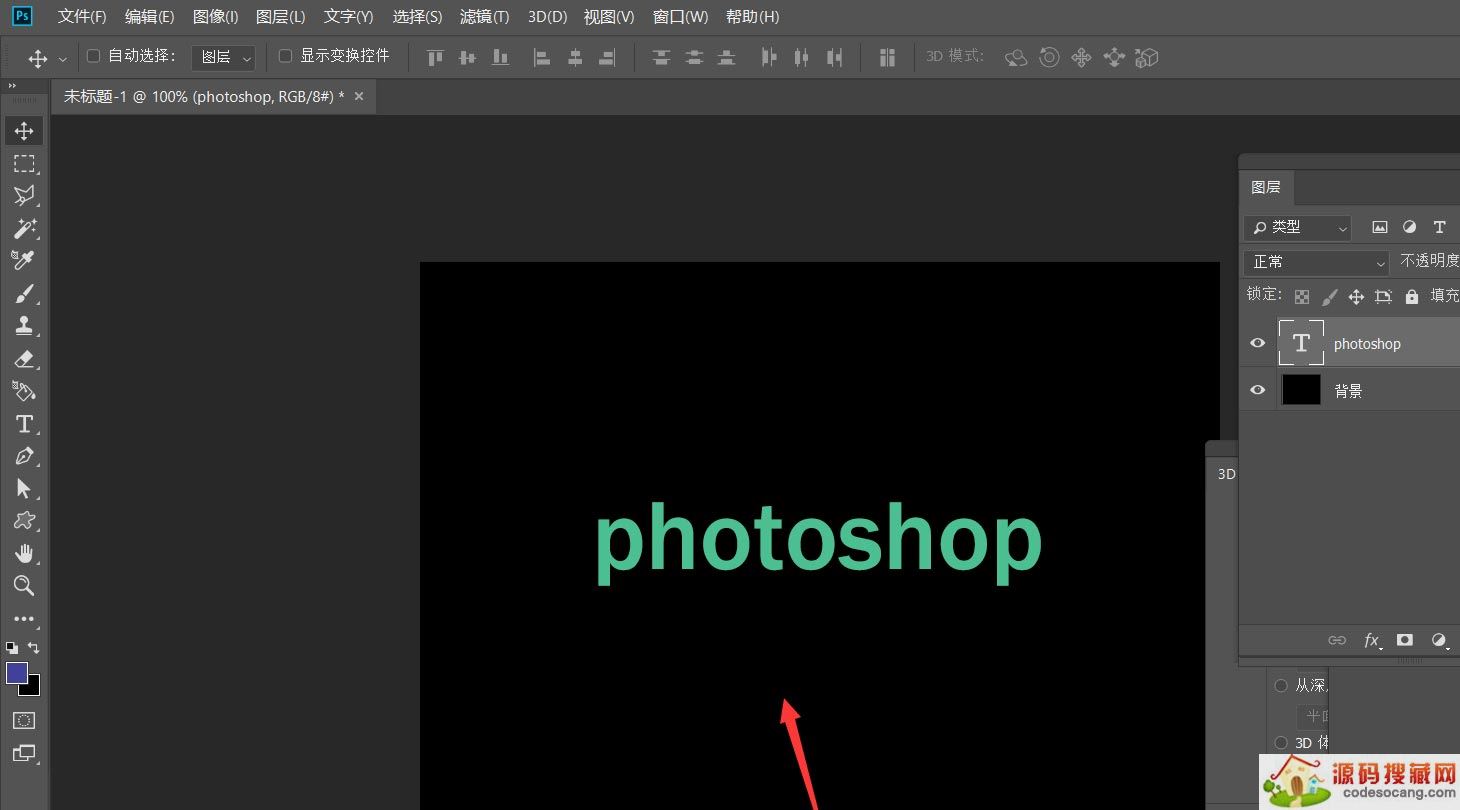Open the 类型 layer filter dropdown
1460x810 pixels.
[1297, 228]
